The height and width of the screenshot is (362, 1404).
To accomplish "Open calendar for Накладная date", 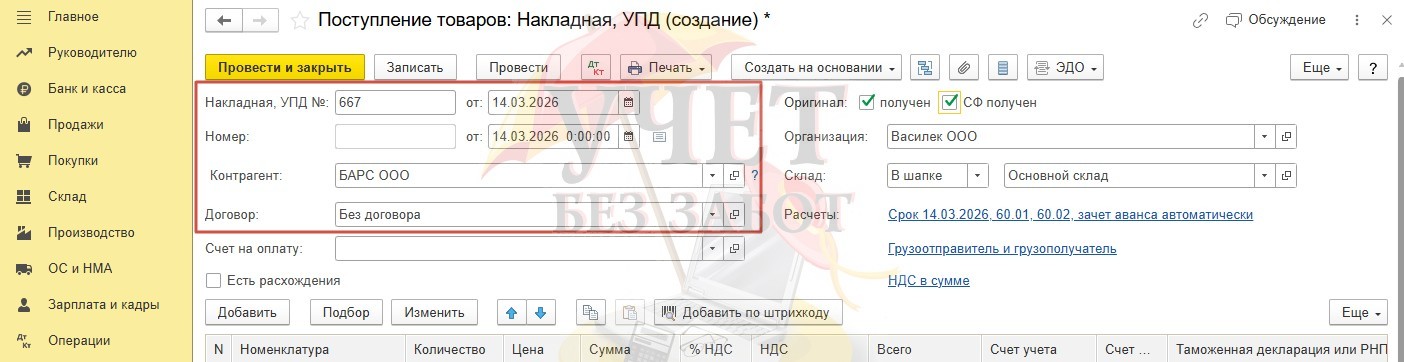I will coord(628,102).
